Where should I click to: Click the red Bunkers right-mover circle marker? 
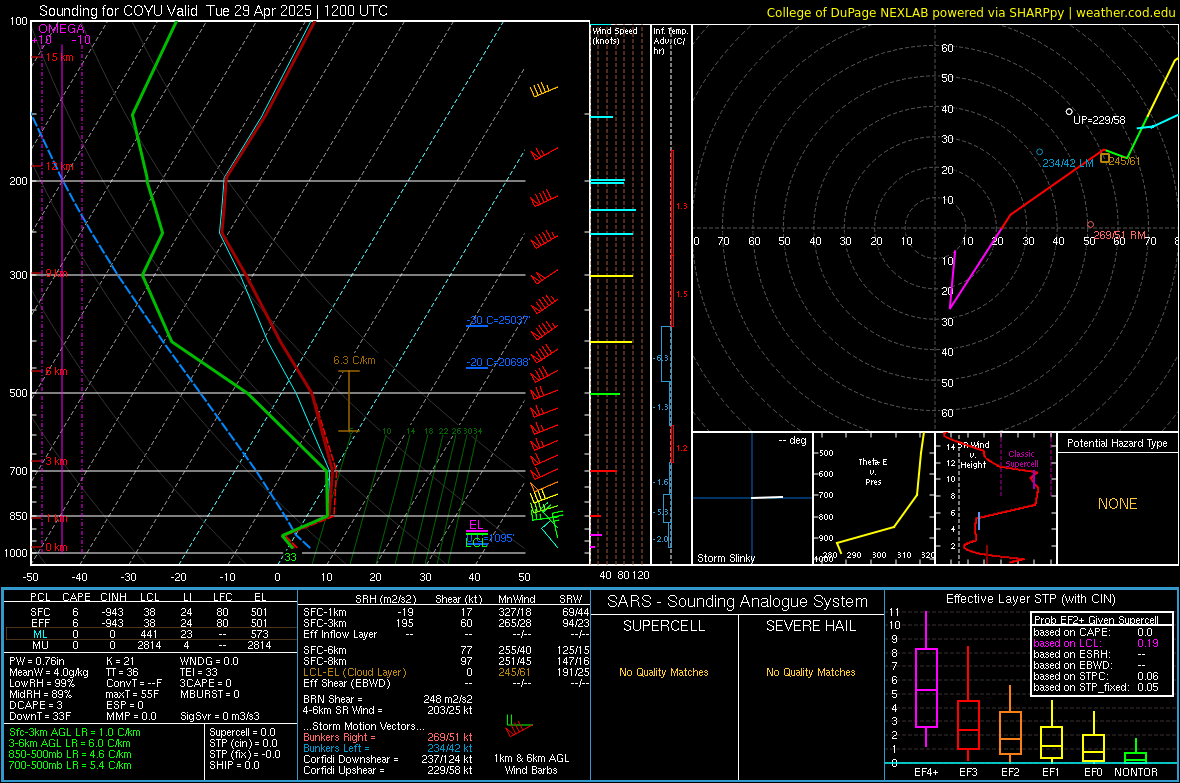click(1090, 224)
